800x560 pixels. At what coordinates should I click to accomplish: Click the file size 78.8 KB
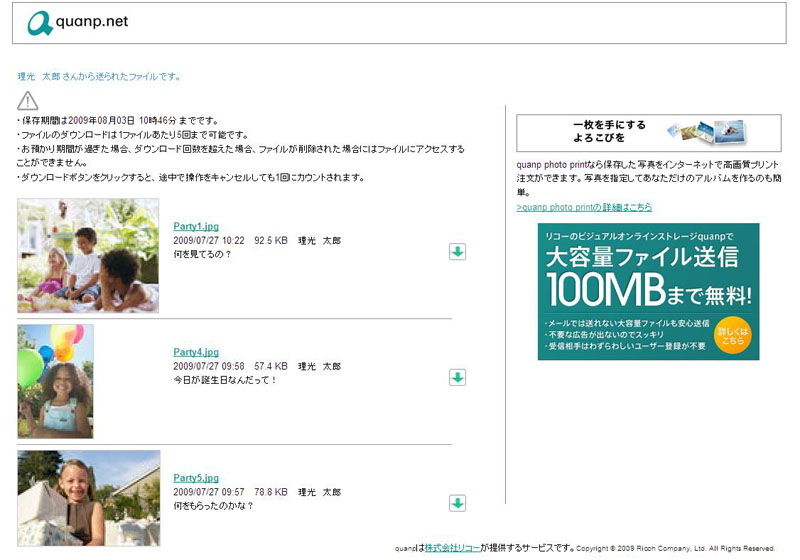[x=271, y=492]
